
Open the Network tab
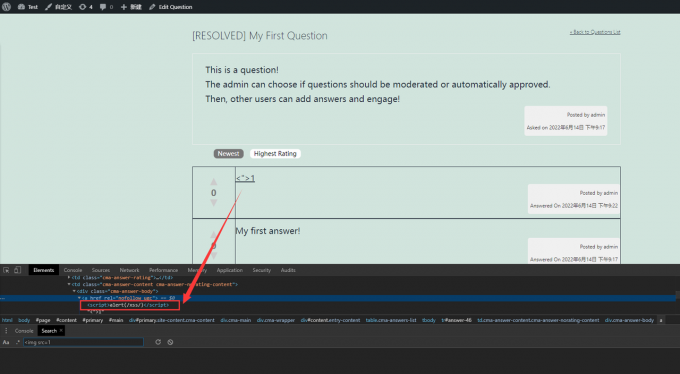pos(129,270)
